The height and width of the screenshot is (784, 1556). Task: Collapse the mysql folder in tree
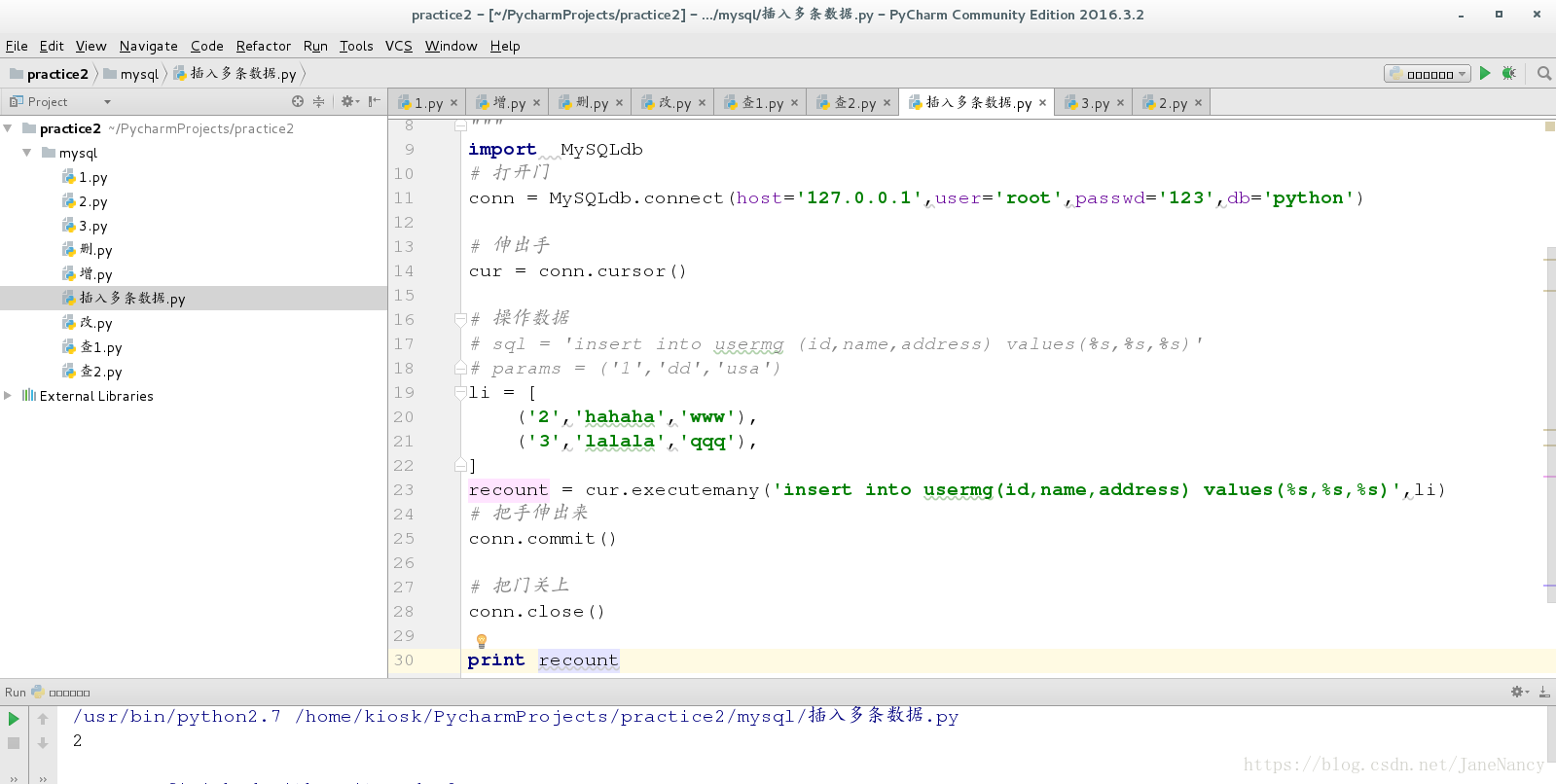tap(27, 153)
